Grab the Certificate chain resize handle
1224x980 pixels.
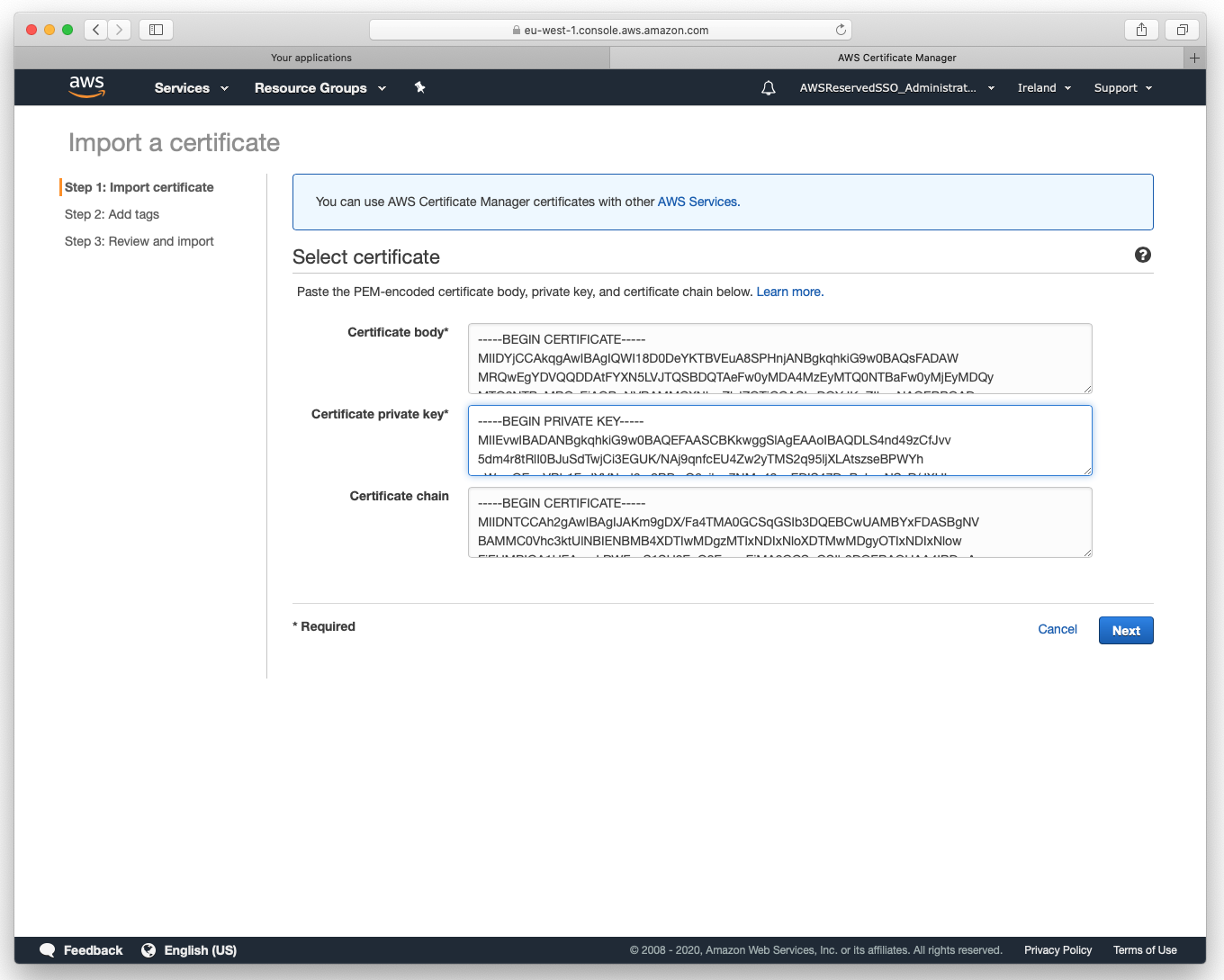tap(1087, 553)
